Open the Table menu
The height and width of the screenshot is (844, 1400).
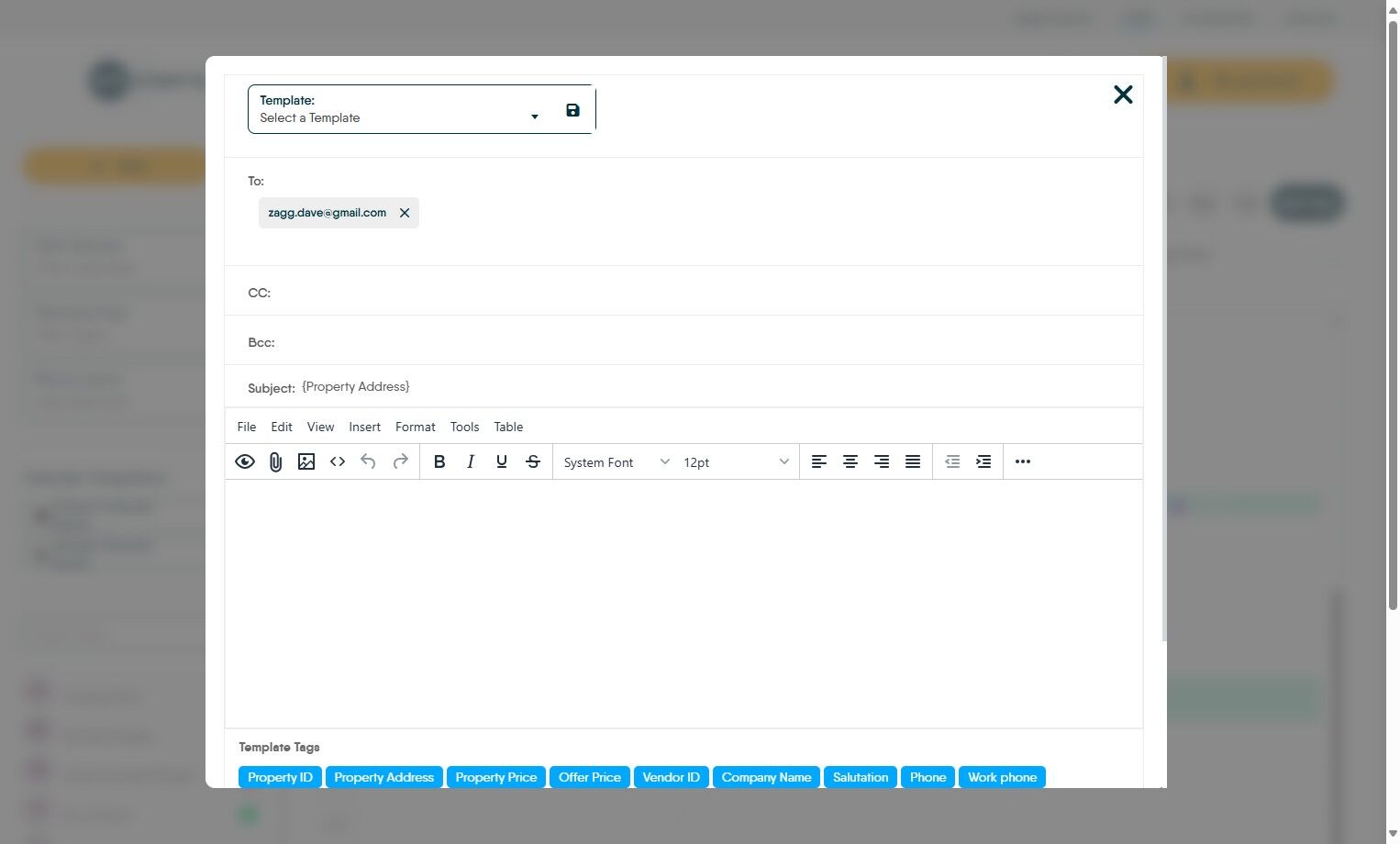point(508,427)
